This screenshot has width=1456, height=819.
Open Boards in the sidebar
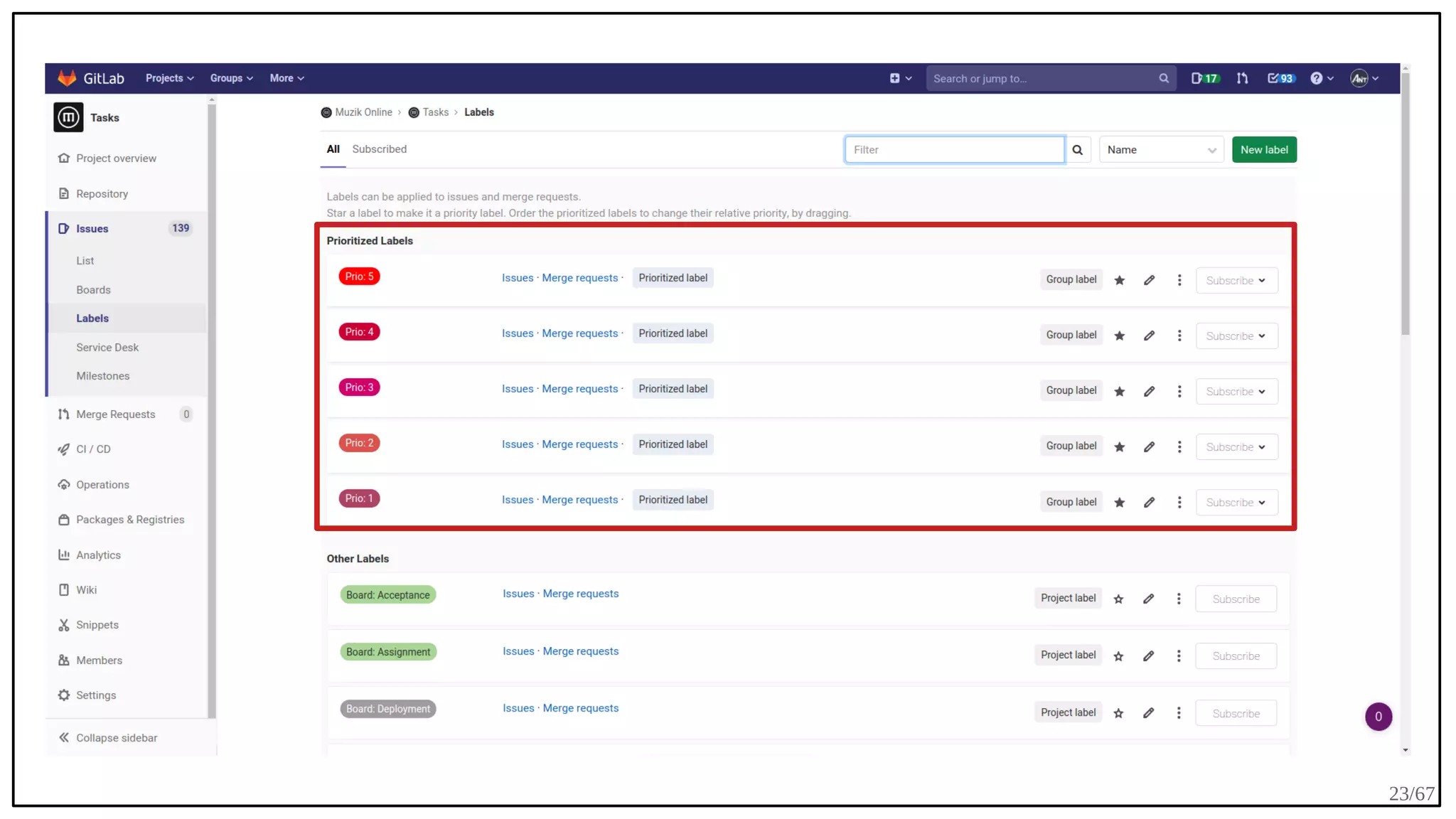click(93, 290)
